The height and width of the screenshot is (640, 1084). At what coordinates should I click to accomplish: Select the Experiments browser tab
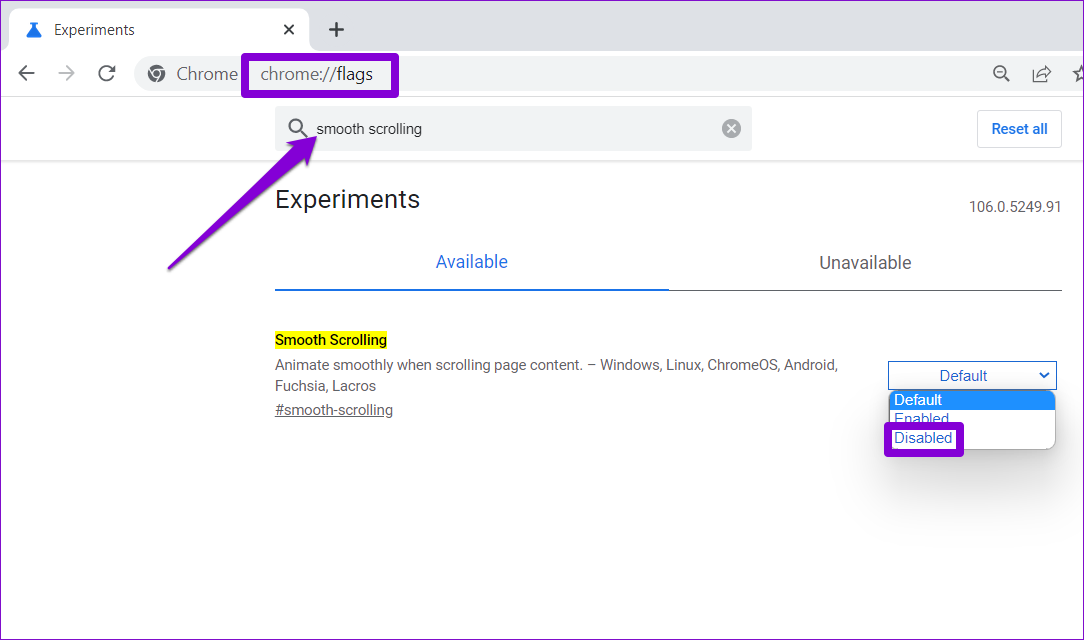click(x=158, y=30)
